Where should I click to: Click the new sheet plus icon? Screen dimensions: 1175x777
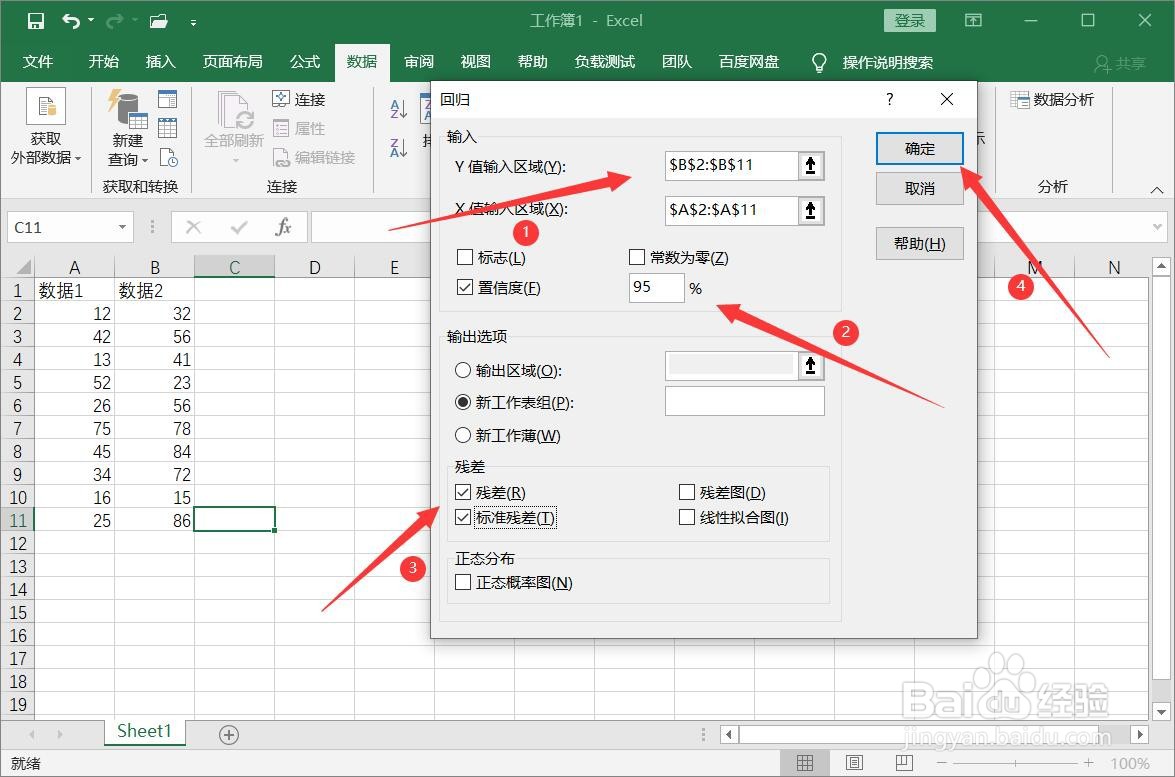point(228,734)
